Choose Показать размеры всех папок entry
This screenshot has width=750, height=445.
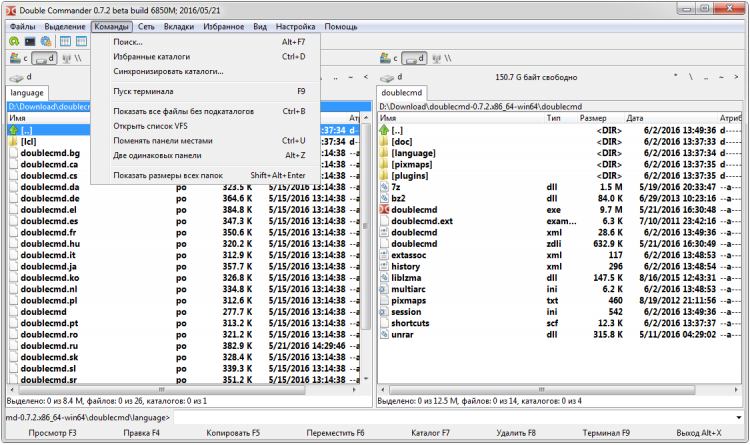(x=206, y=176)
